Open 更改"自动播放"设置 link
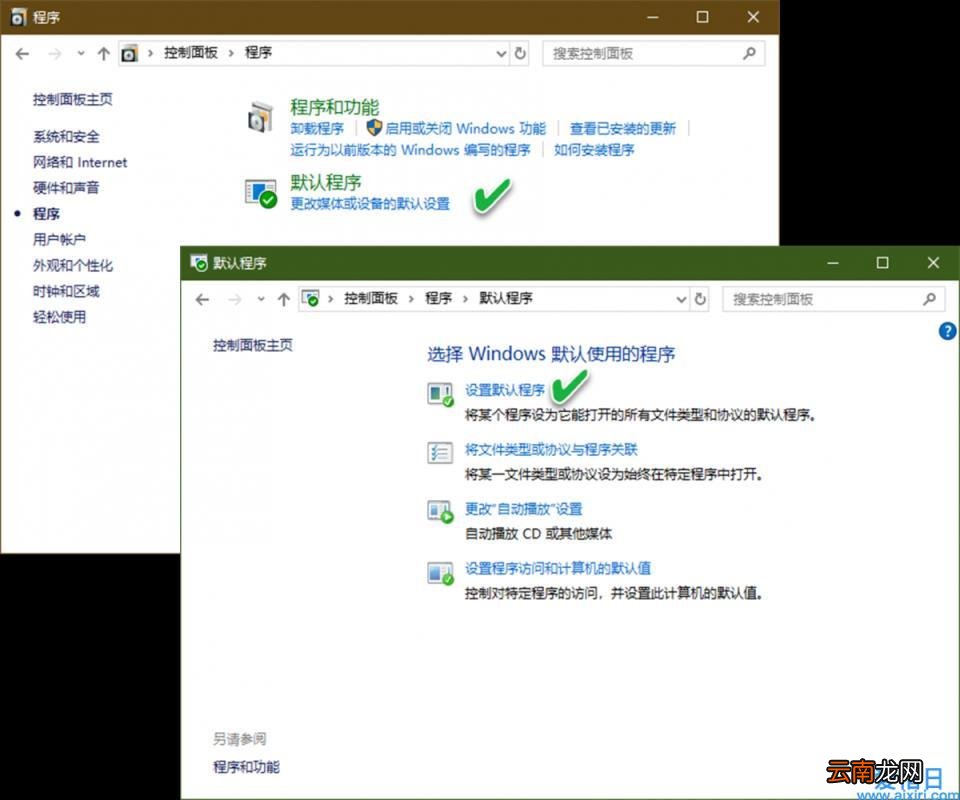The height and width of the screenshot is (800, 960). 523,509
